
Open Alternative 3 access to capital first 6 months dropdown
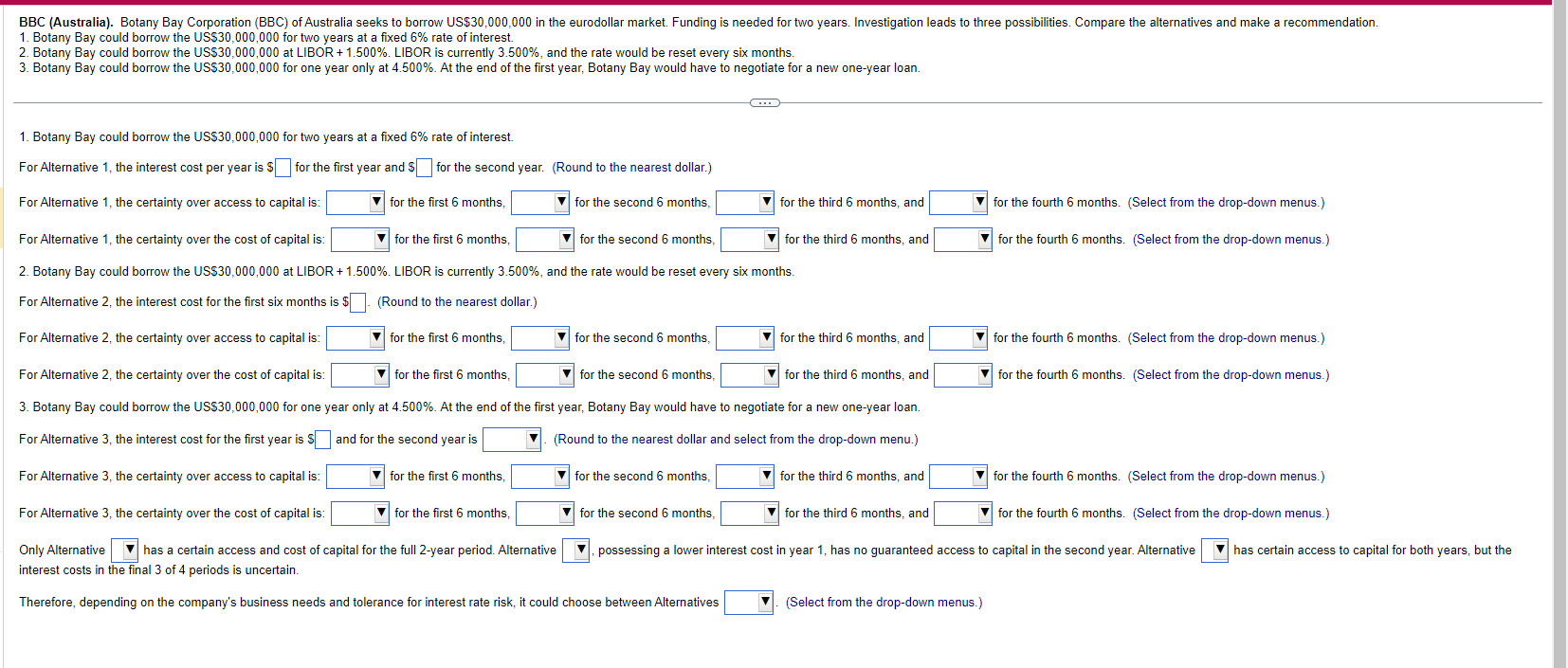click(x=356, y=477)
